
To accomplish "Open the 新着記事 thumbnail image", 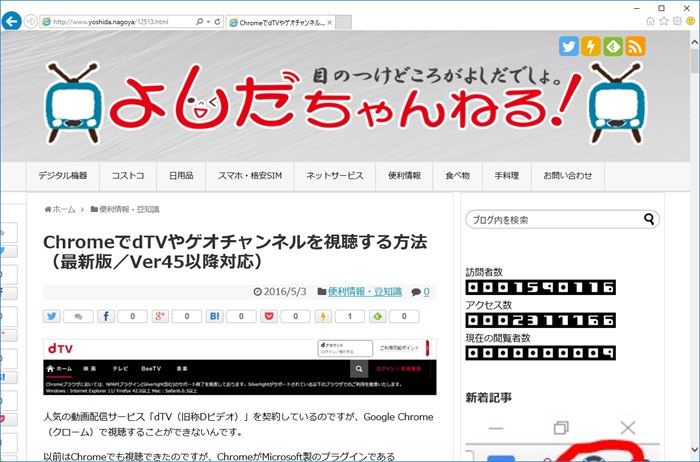I will click(562, 439).
